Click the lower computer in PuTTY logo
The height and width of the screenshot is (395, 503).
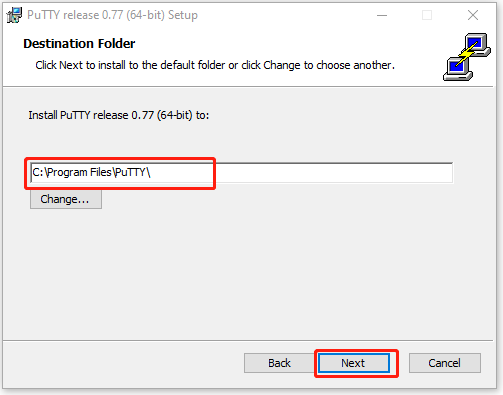[457, 69]
